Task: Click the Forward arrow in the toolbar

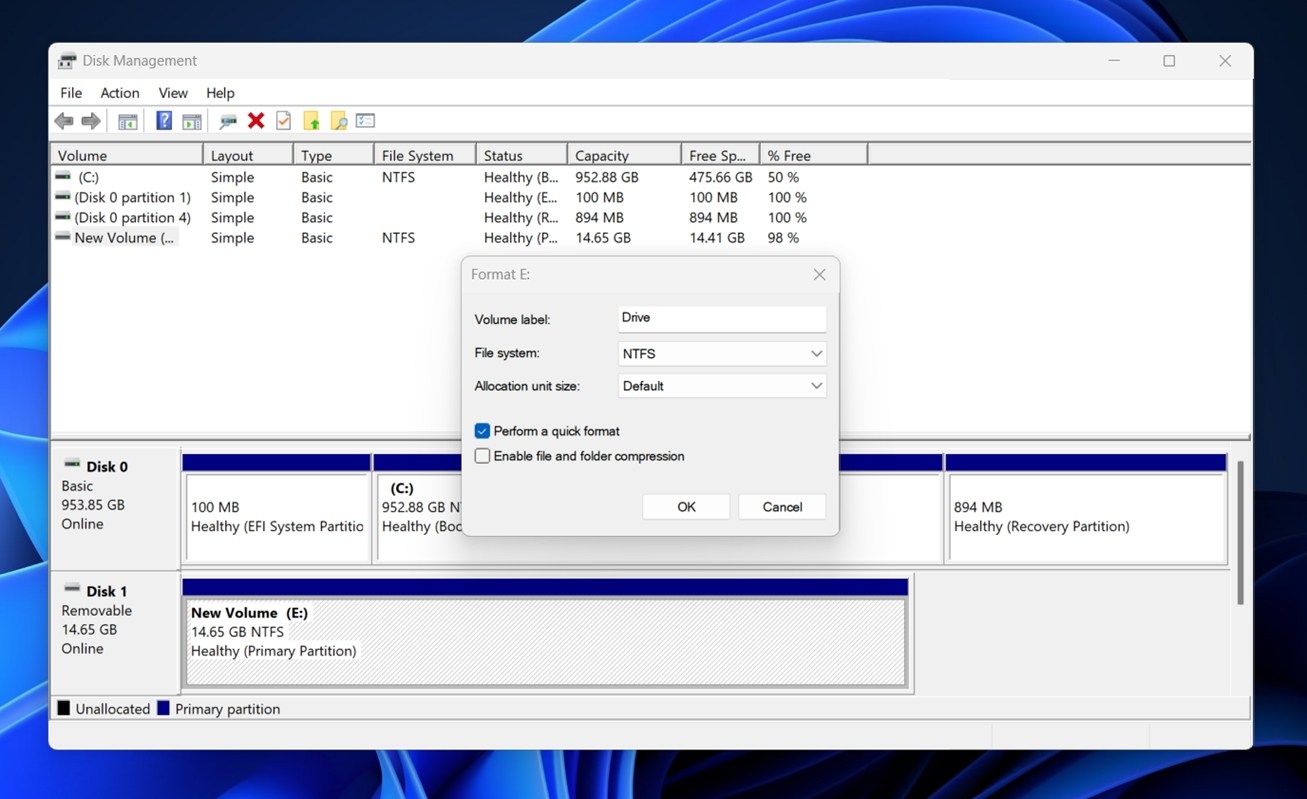Action: pos(91,121)
